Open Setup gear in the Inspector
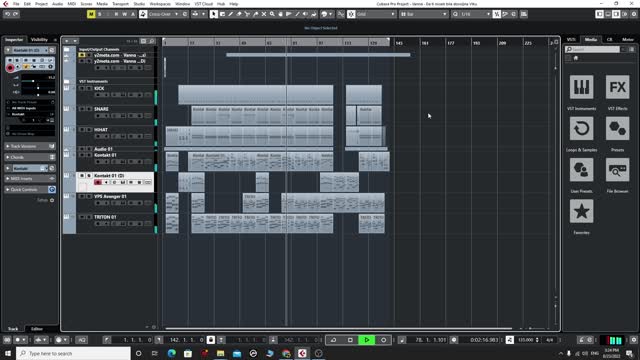640x360 pixels. 52,200
